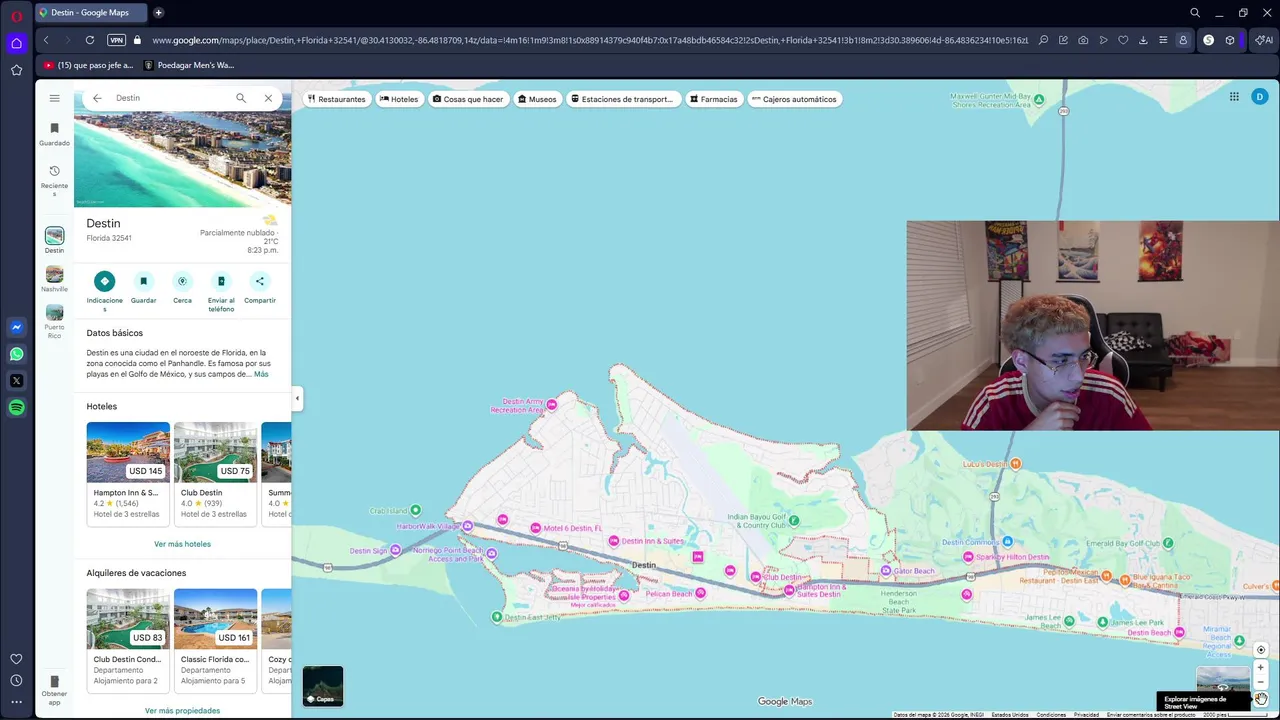
Task: Search tabs with top-right magnifier
Action: click(1195, 13)
